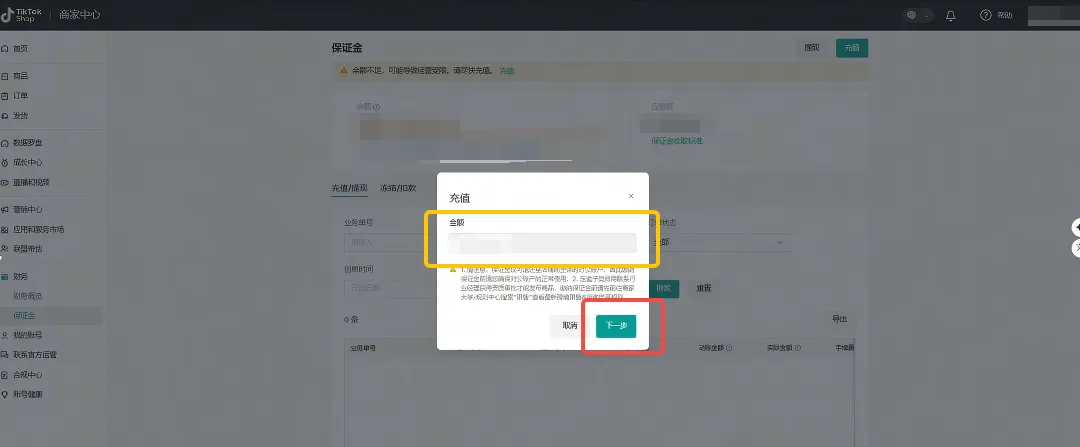Click the 充值 link in the warning banner
This screenshot has width=1080, height=447.
point(507,71)
